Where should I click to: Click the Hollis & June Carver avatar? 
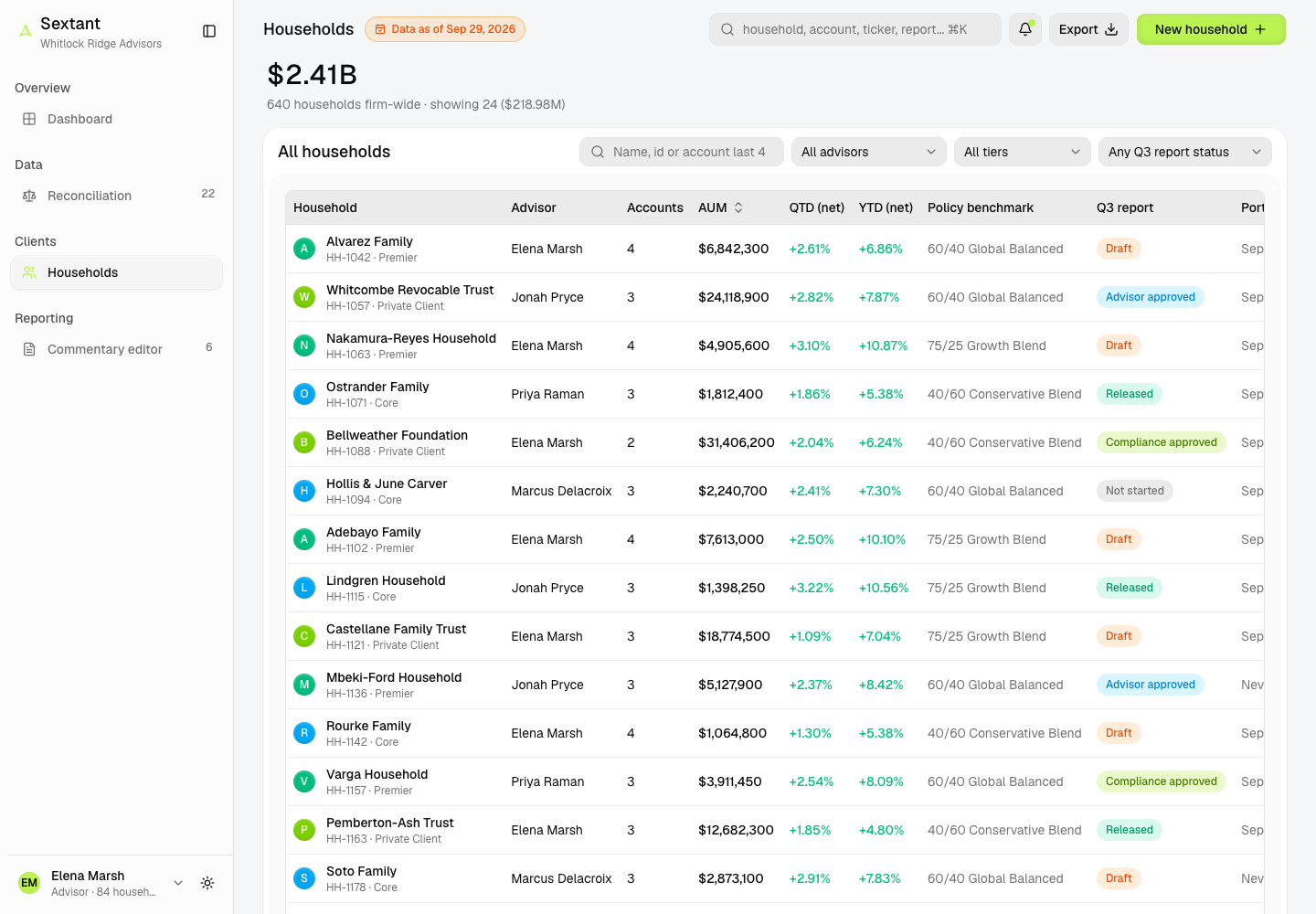(x=304, y=491)
